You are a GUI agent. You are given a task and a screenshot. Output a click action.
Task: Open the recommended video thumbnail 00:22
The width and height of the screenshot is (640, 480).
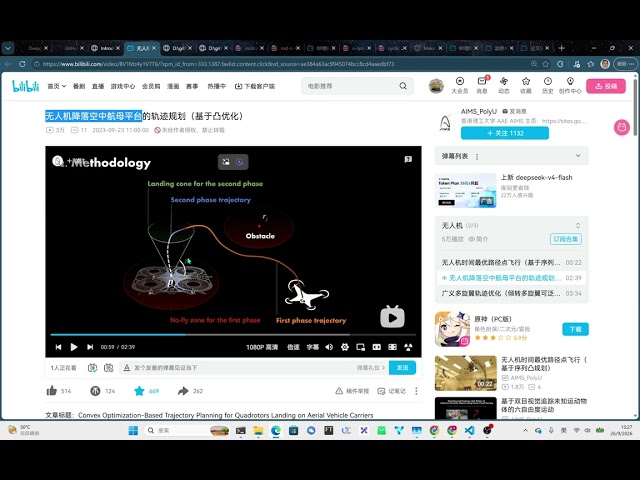[x=466, y=373]
